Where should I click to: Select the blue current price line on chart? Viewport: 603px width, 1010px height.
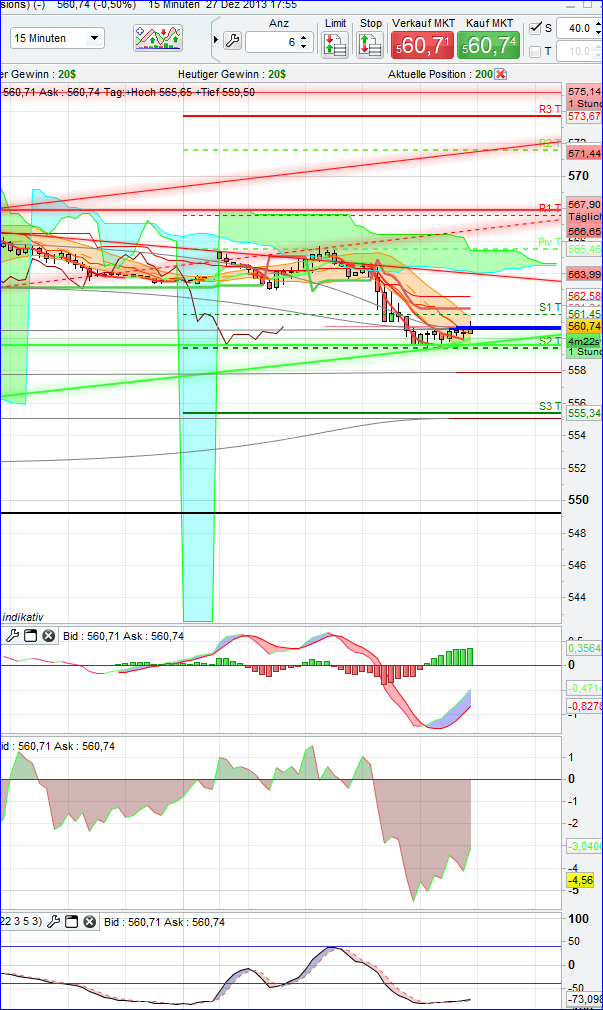509,328
